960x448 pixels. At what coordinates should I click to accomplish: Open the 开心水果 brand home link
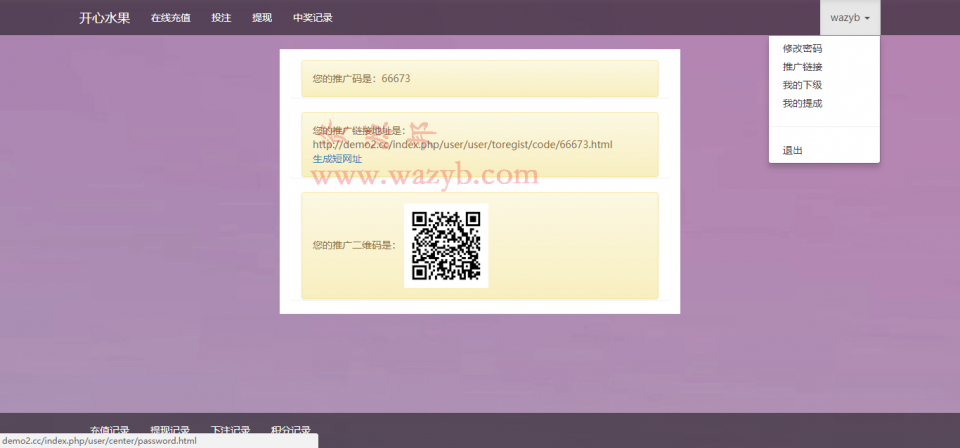click(x=104, y=18)
